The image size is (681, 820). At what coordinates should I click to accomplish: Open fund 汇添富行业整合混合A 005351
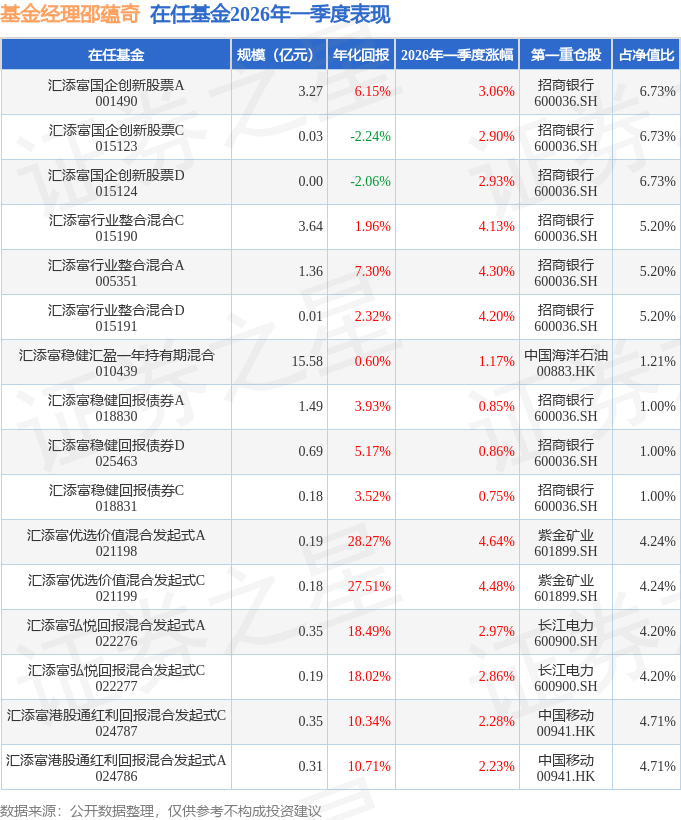pyautogui.click(x=116, y=272)
